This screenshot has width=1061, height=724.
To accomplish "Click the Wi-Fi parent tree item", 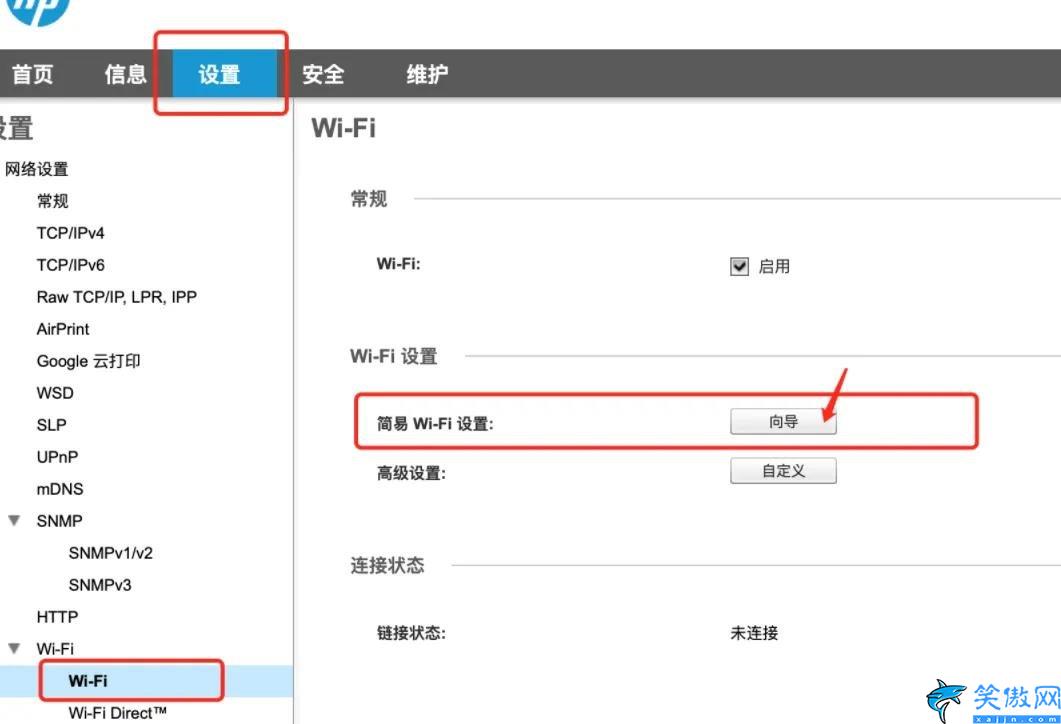I will (x=55, y=648).
